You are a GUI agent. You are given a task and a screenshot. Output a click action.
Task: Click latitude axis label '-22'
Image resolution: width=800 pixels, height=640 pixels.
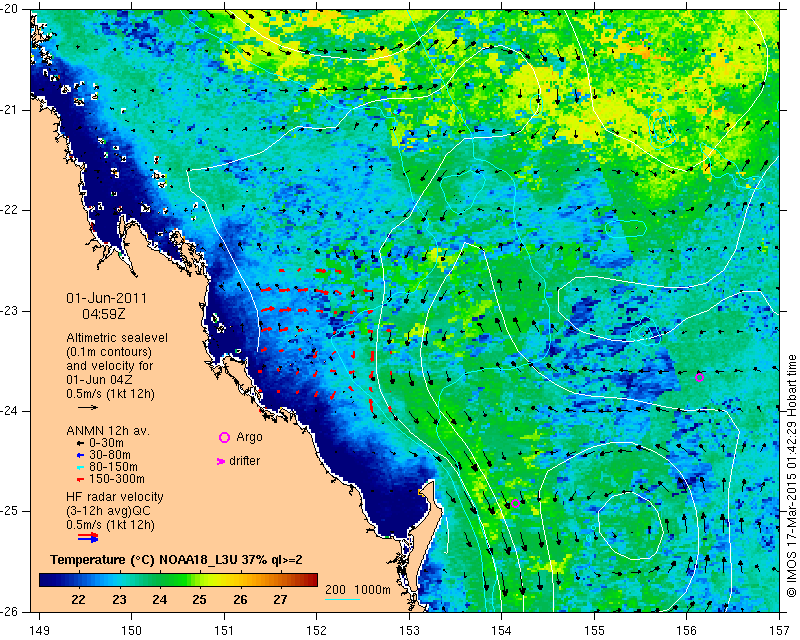9,210
